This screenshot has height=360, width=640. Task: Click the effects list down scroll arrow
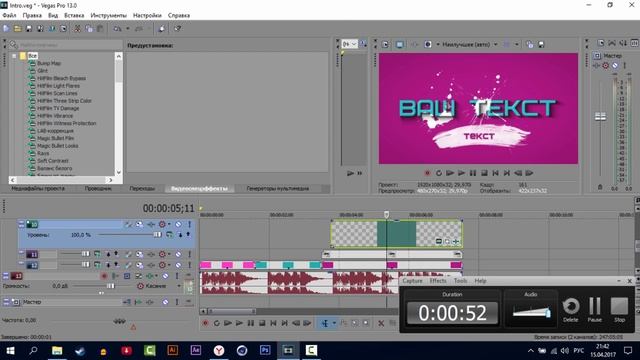pyautogui.click(x=119, y=172)
